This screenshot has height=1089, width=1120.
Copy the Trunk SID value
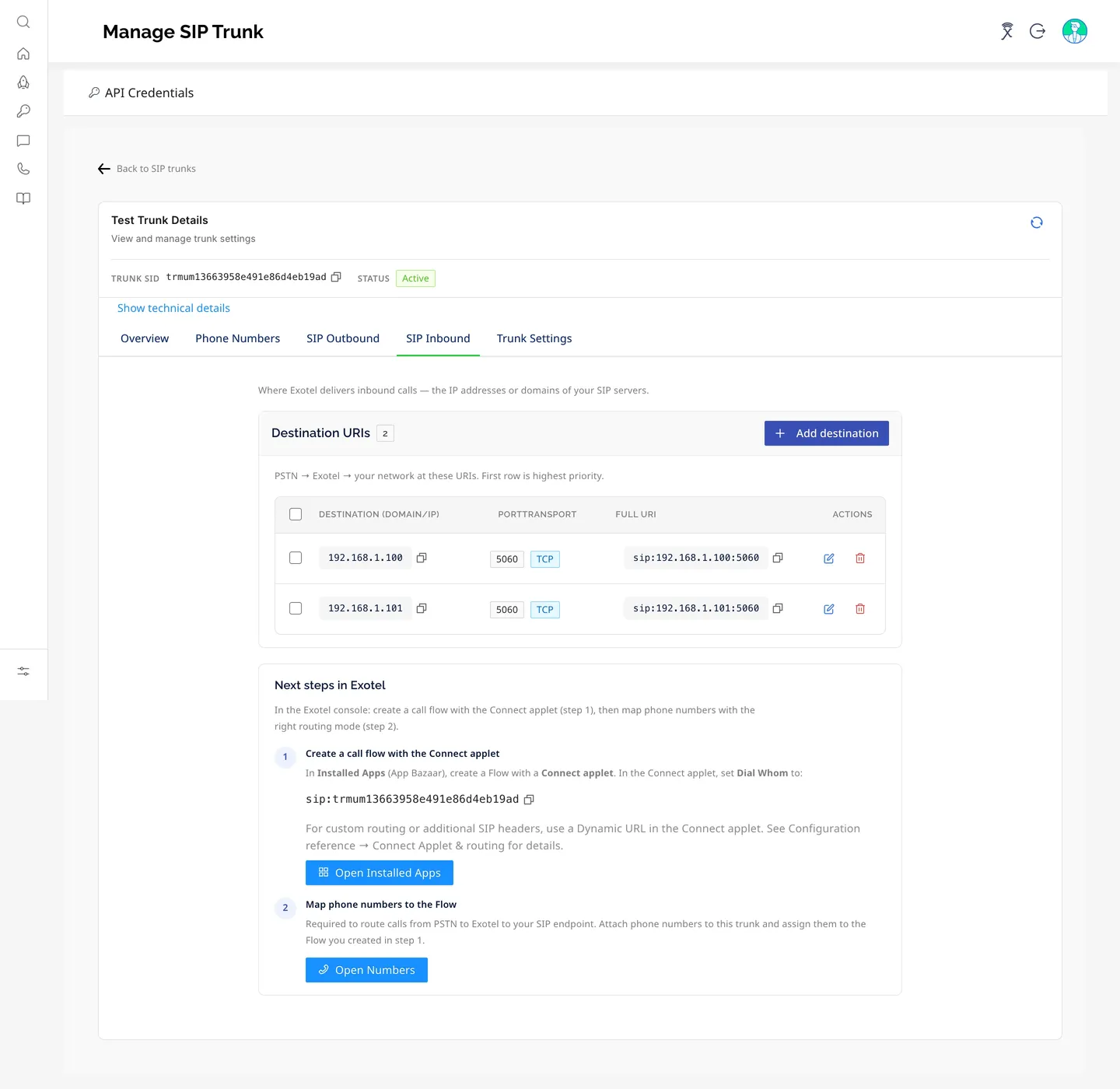coord(336,277)
